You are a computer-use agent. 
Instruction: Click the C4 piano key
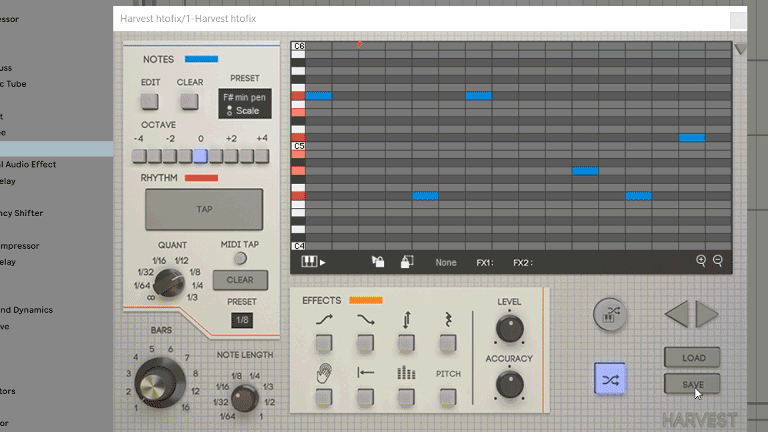(x=298, y=246)
